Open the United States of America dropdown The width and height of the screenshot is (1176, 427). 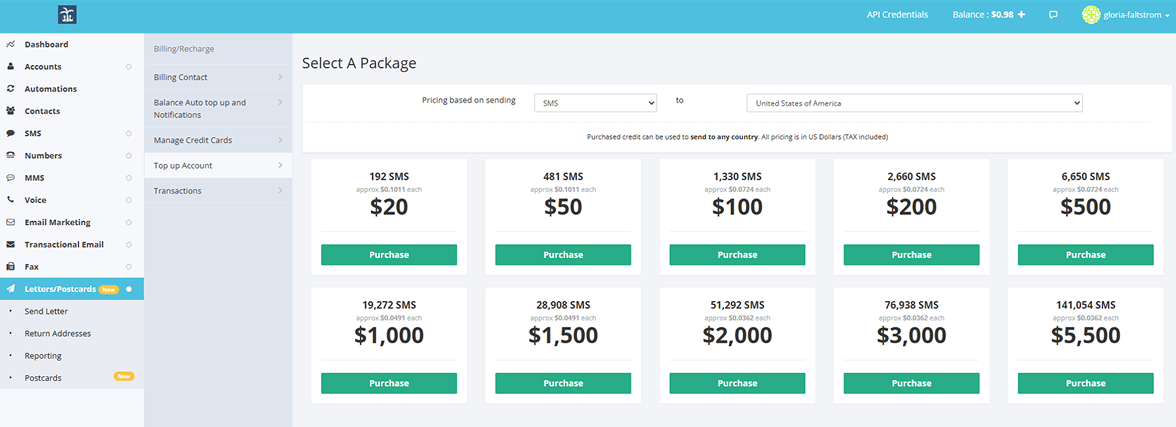[x=914, y=103]
